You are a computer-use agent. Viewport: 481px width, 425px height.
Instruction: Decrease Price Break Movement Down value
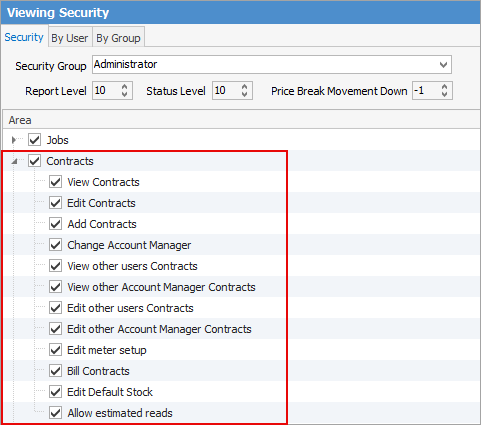point(444,94)
